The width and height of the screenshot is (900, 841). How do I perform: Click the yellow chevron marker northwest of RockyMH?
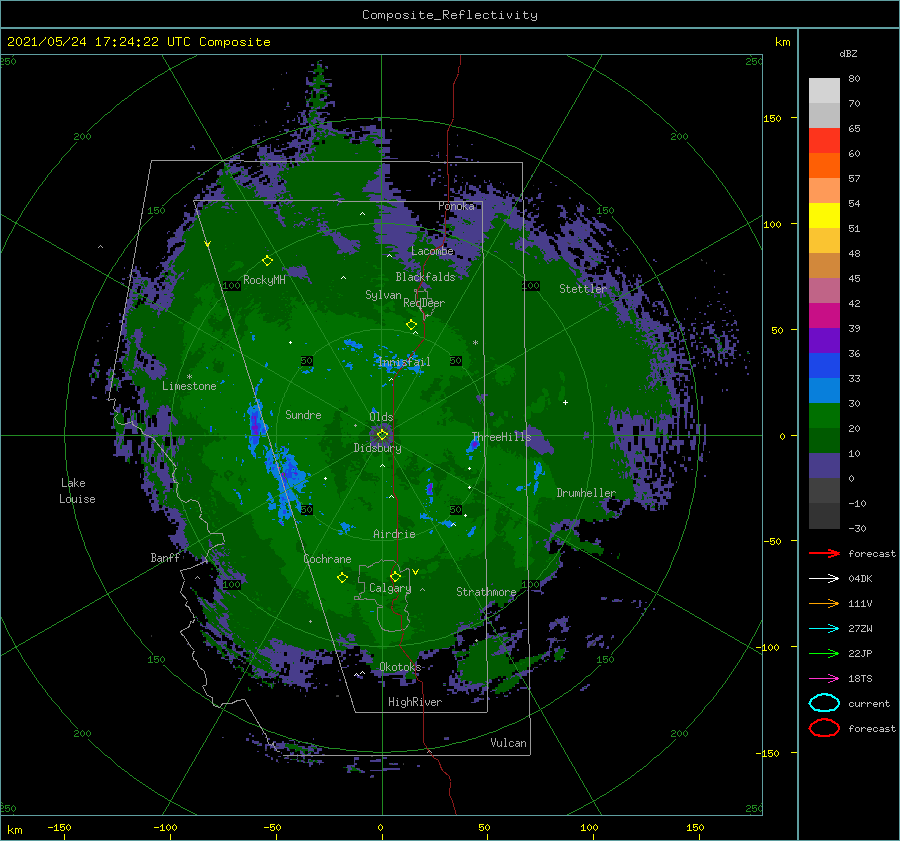[x=207, y=244]
